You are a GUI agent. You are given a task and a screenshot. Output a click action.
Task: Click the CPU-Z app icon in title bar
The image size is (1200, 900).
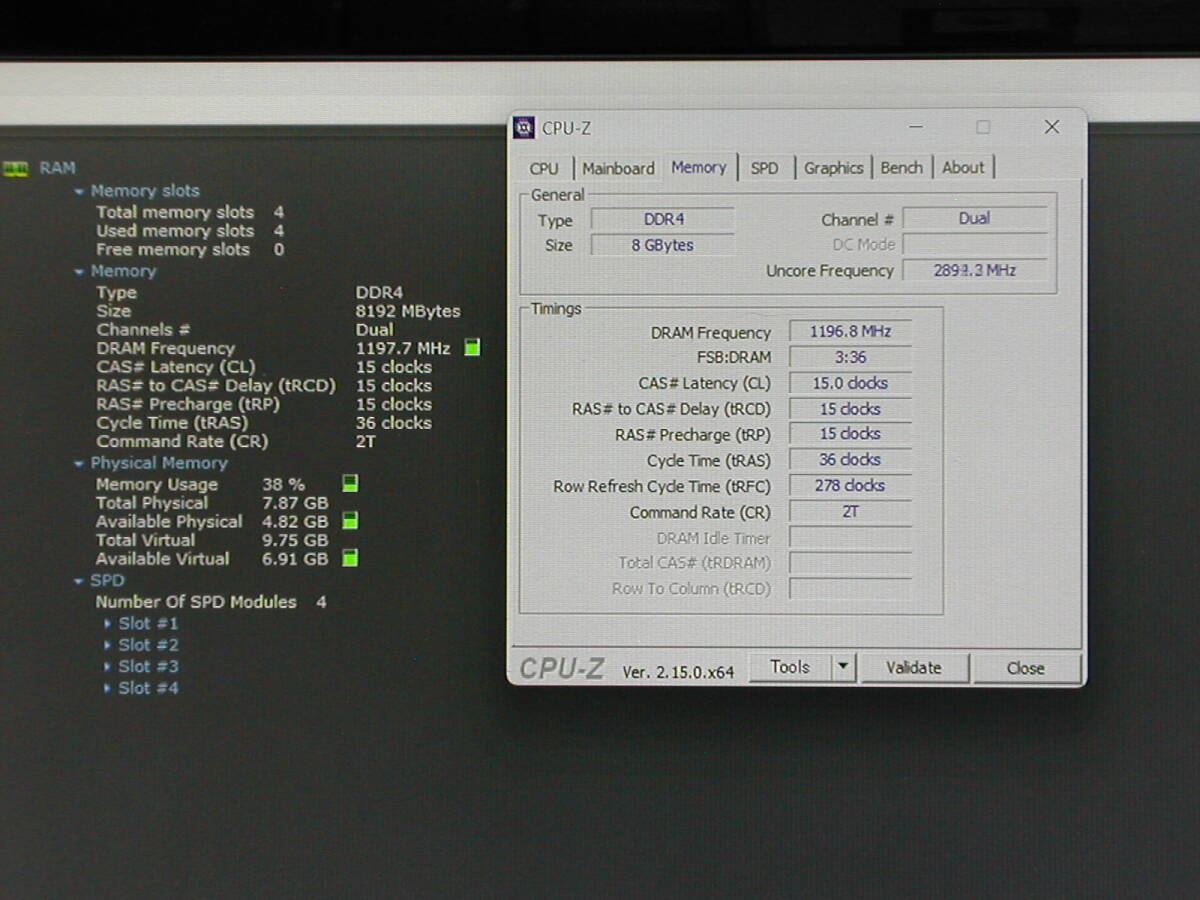click(x=524, y=128)
